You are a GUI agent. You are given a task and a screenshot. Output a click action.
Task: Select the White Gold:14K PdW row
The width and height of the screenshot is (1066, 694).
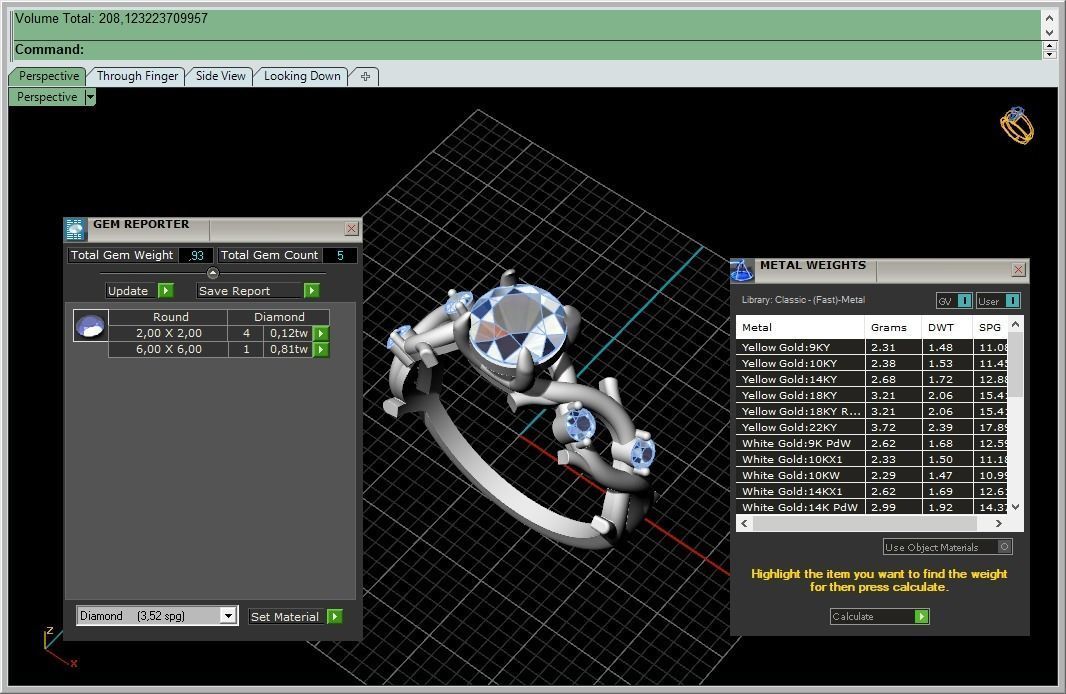[x=872, y=507]
